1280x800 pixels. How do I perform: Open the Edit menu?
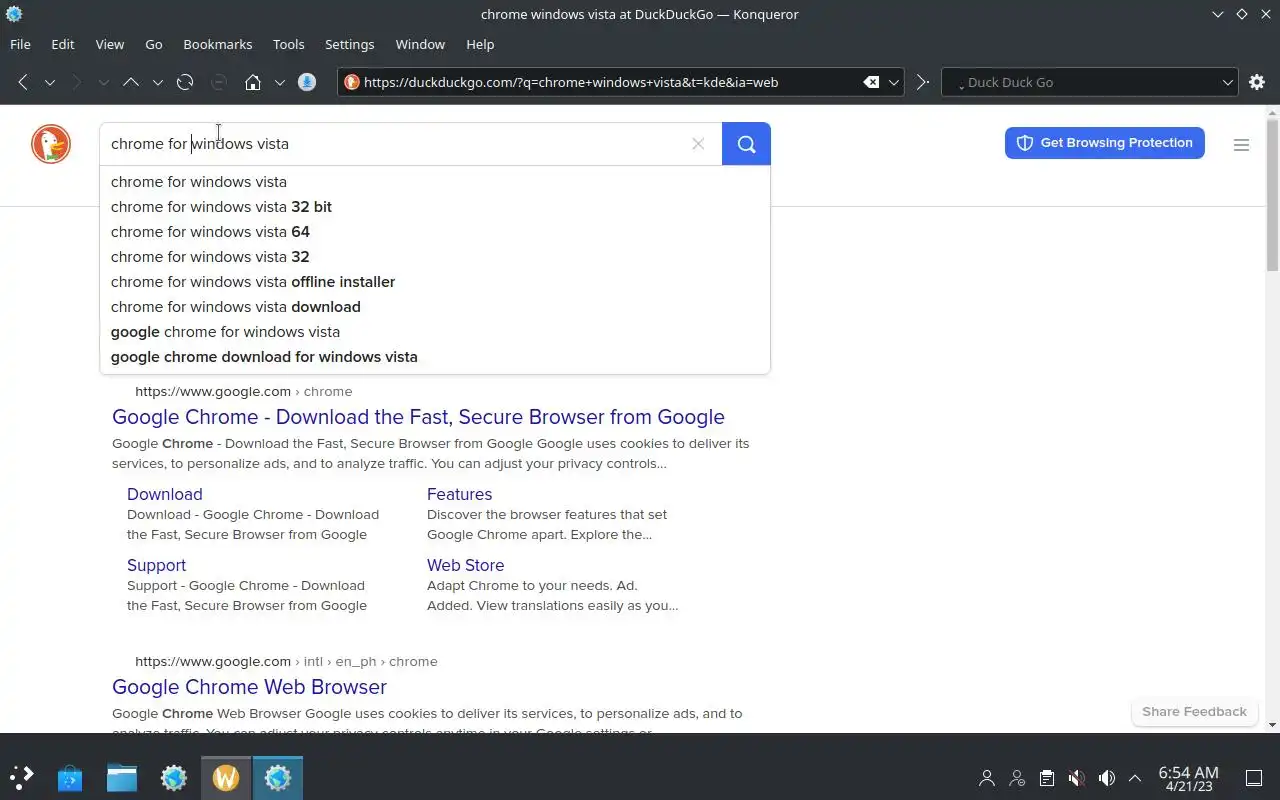click(x=63, y=44)
